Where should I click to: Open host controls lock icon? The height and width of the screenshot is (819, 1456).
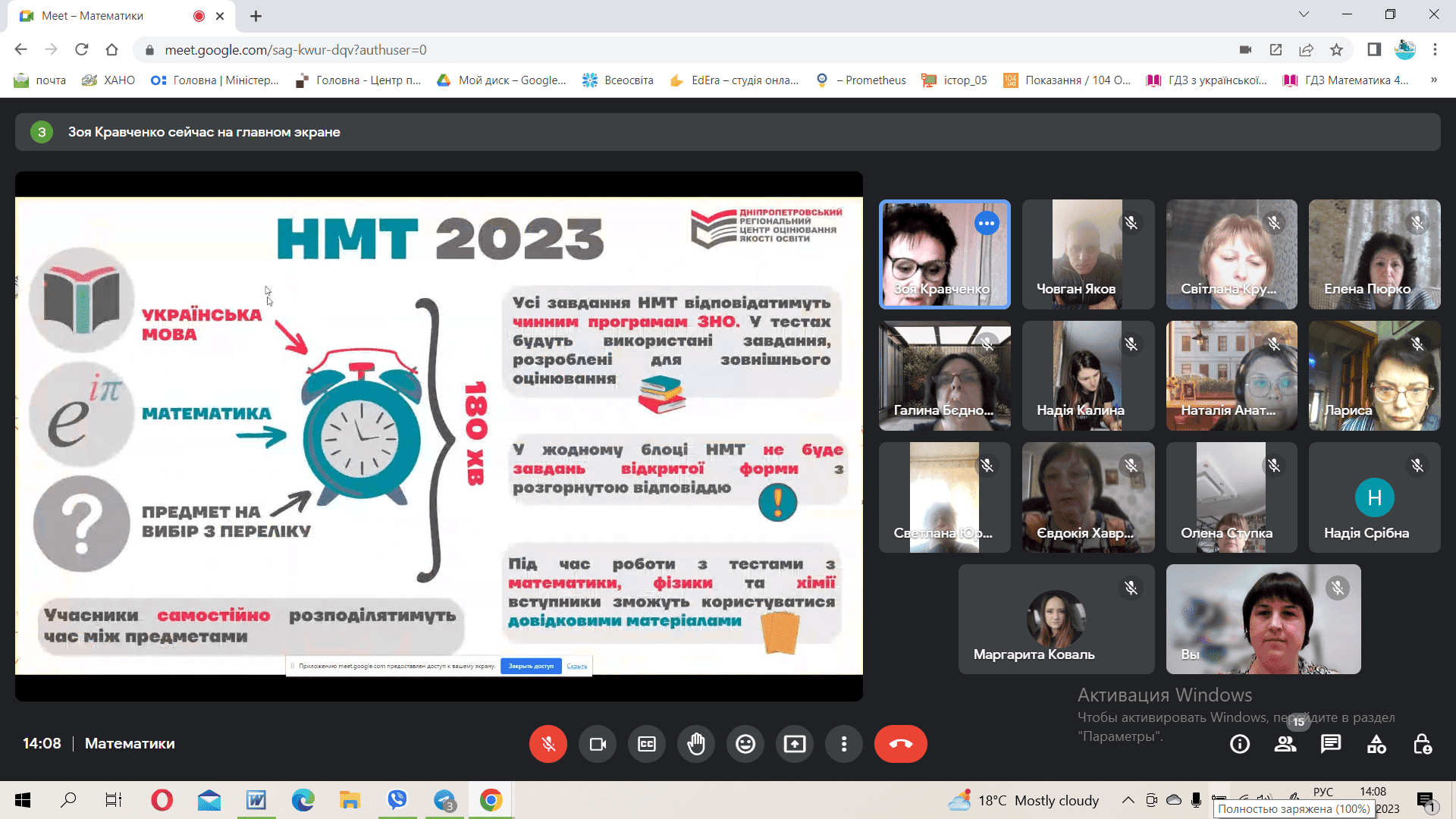tap(1423, 745)
